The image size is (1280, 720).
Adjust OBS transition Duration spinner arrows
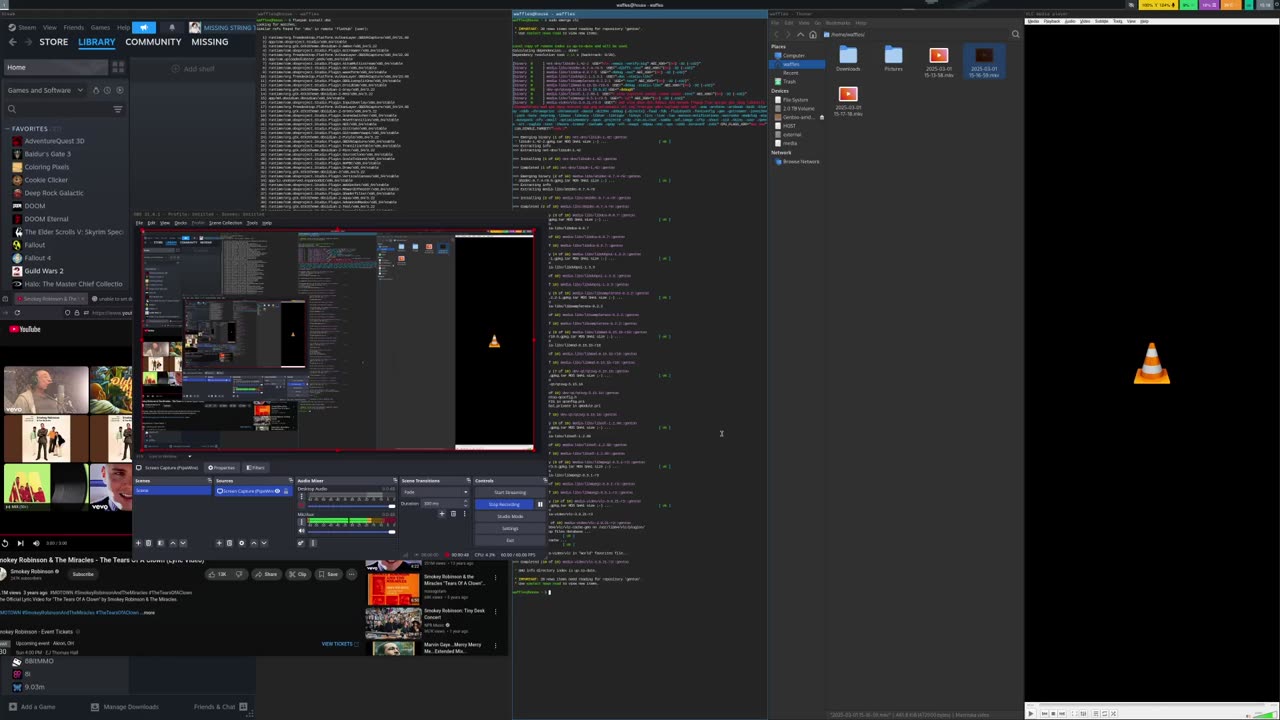click(x=465, y=503)
